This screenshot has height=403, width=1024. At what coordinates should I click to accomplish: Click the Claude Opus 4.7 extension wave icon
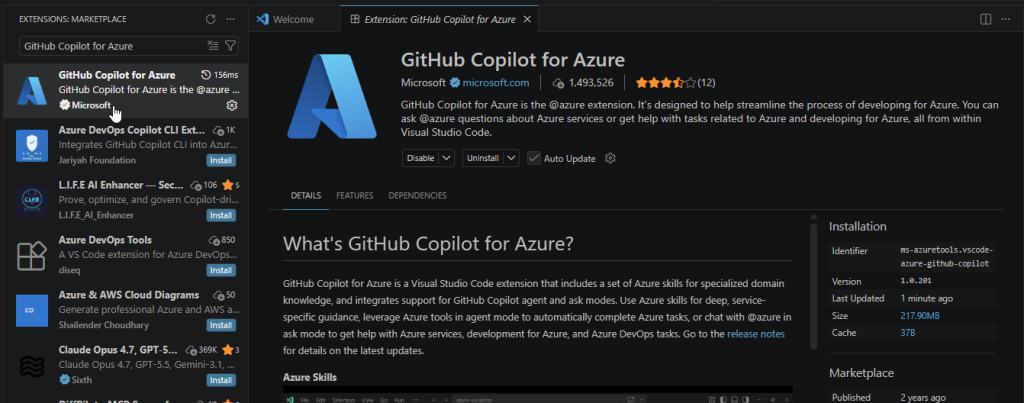[x=32, y=365]
